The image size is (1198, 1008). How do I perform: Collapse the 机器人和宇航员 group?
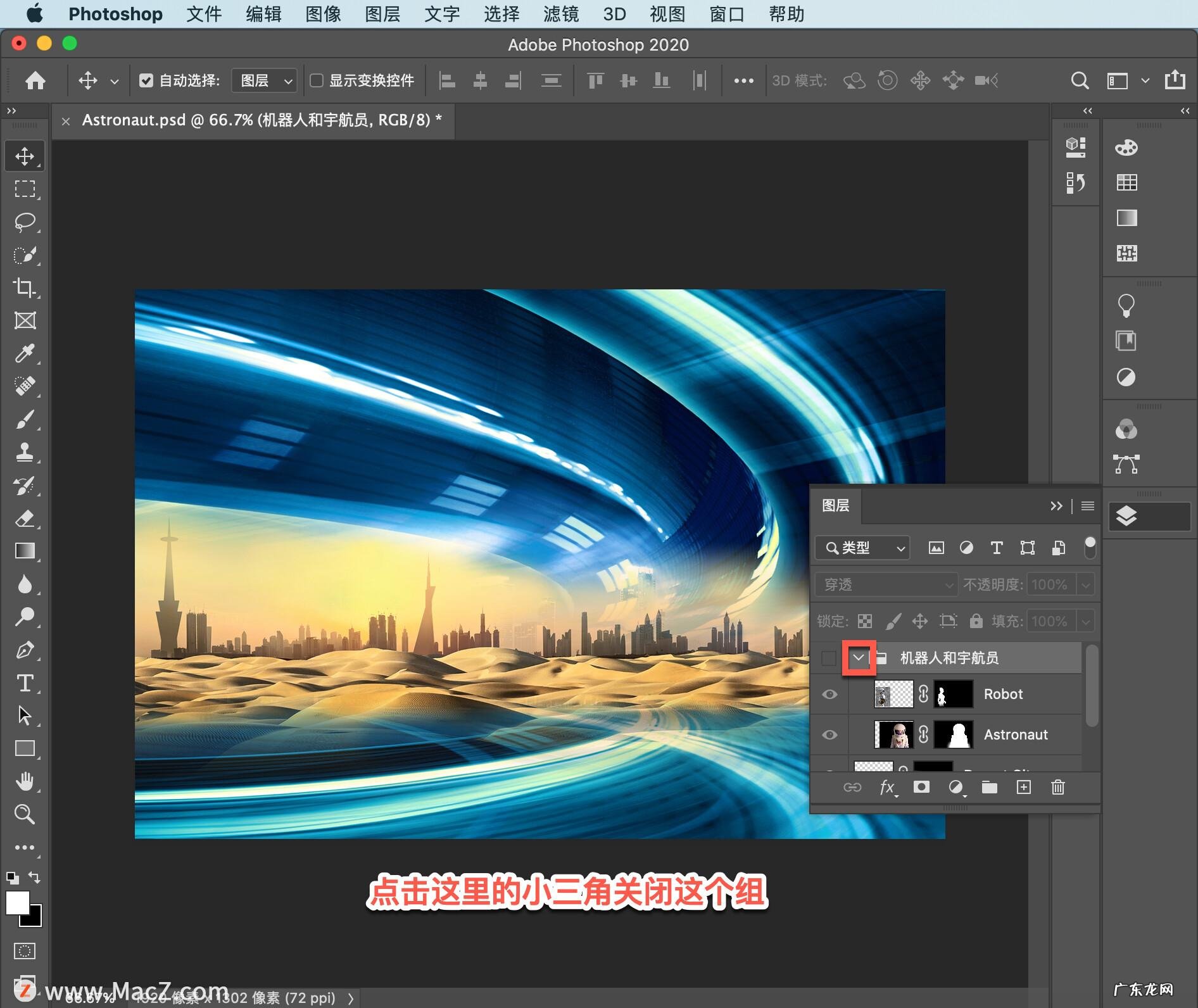pos(859,658)
